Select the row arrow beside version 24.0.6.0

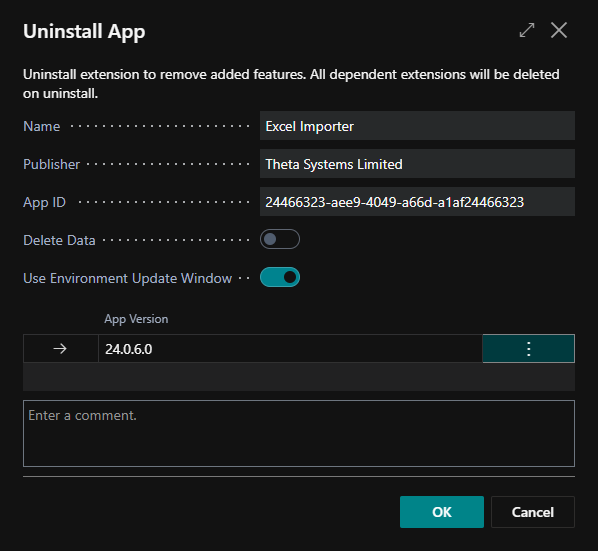coord(60,349)
